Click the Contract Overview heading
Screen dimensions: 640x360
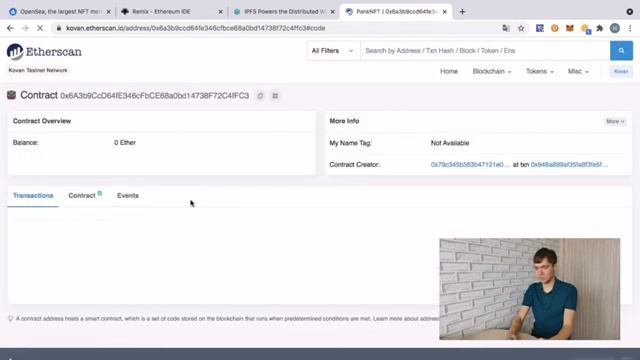coord(42,121)
